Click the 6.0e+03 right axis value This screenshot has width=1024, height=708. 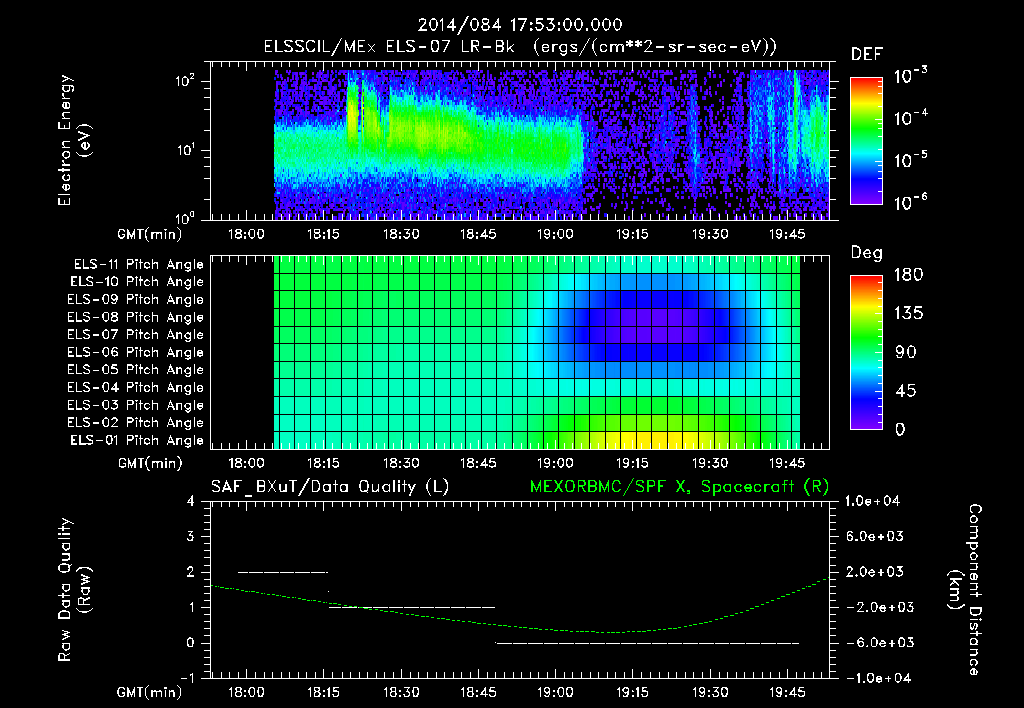pos(874,537)
